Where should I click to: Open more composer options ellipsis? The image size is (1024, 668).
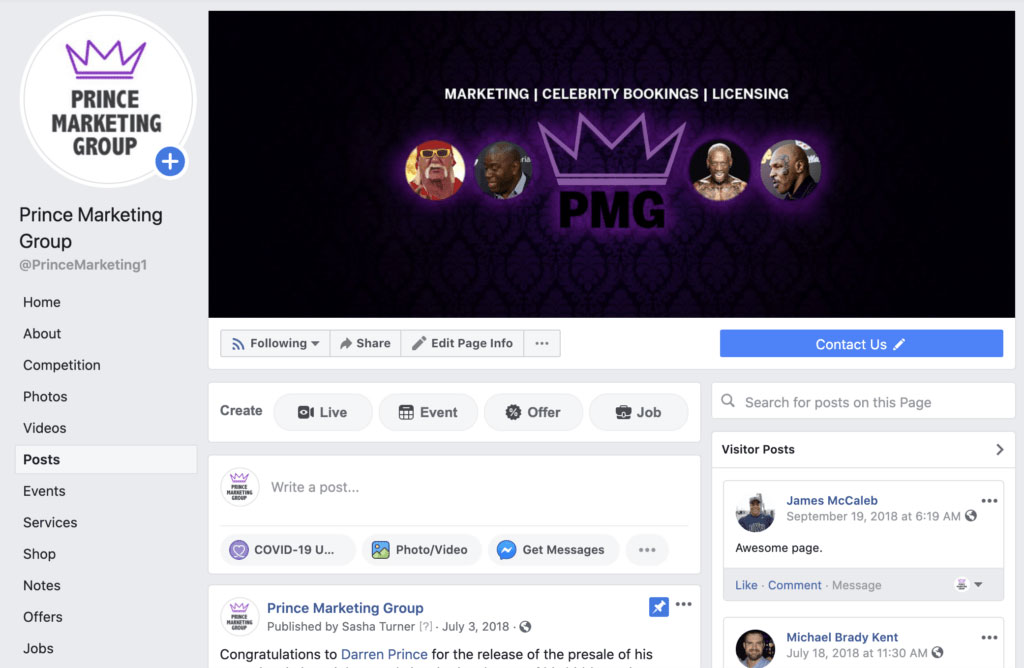(647, 550)
